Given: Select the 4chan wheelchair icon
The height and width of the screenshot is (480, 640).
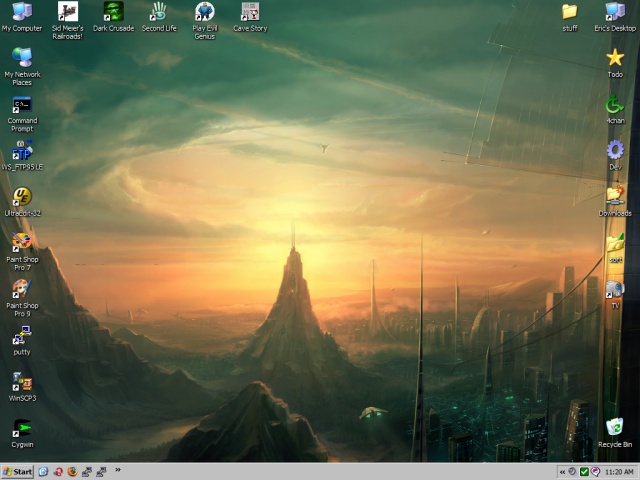Looking at the screenshot, I should [615, 109].
